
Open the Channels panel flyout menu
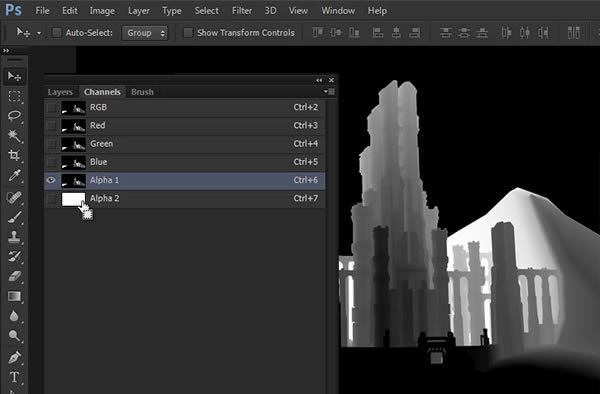click(329, 91)
